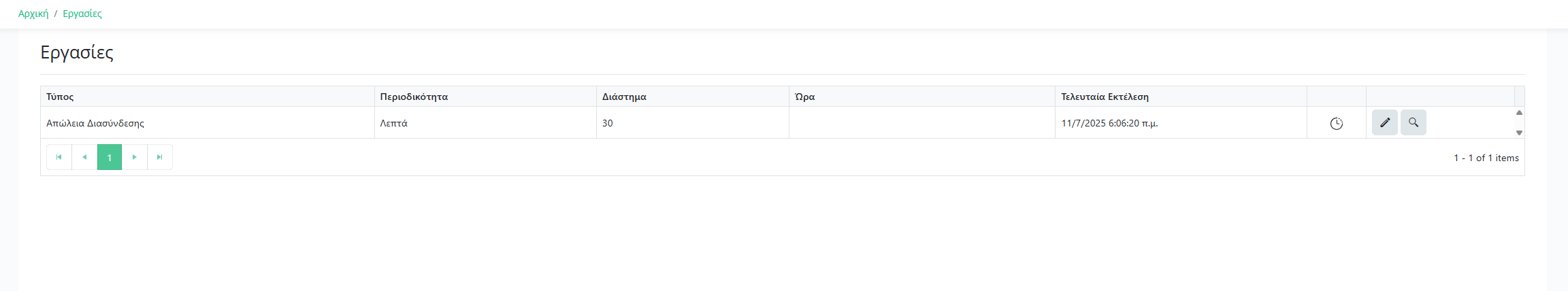Sort by the Περιοδικότητα column header
This screenshot has height=291, width=1568.
pyautogui.click(x=414, y=97)
